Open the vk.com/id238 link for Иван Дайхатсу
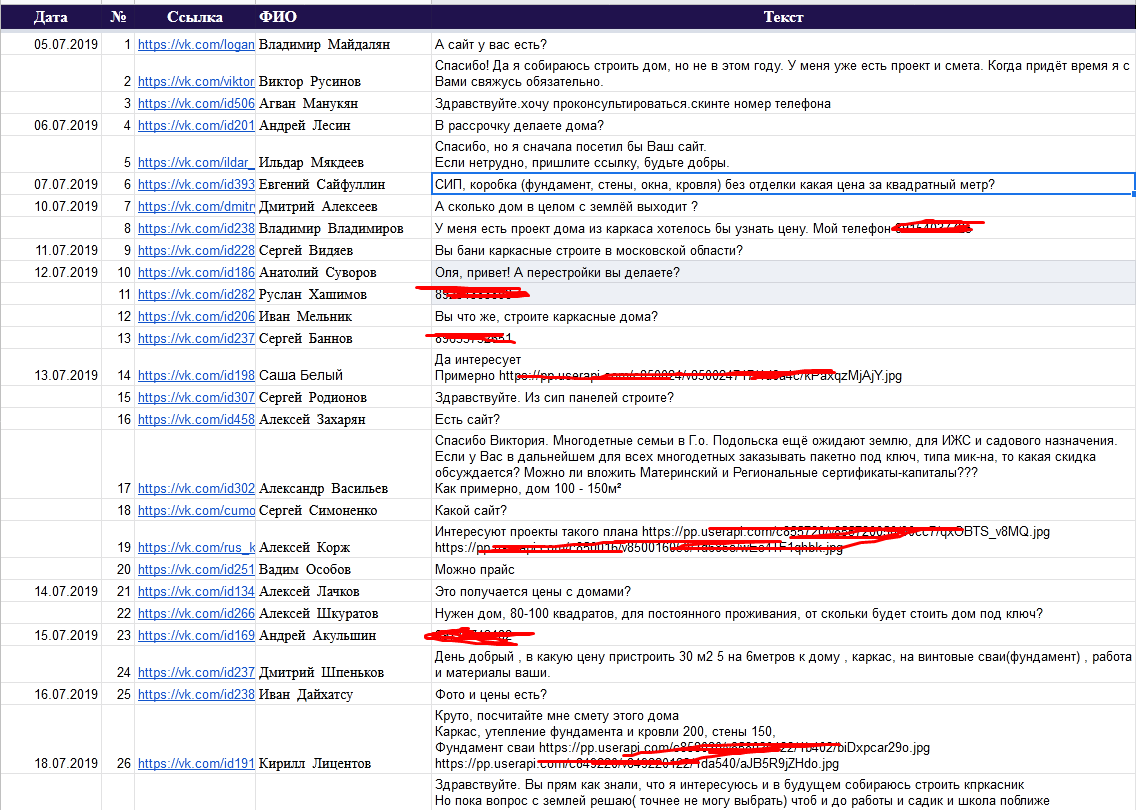Image resolution: width=1136 pixels, height=810 pixels. pyautogui.click(x=196, y=694)
